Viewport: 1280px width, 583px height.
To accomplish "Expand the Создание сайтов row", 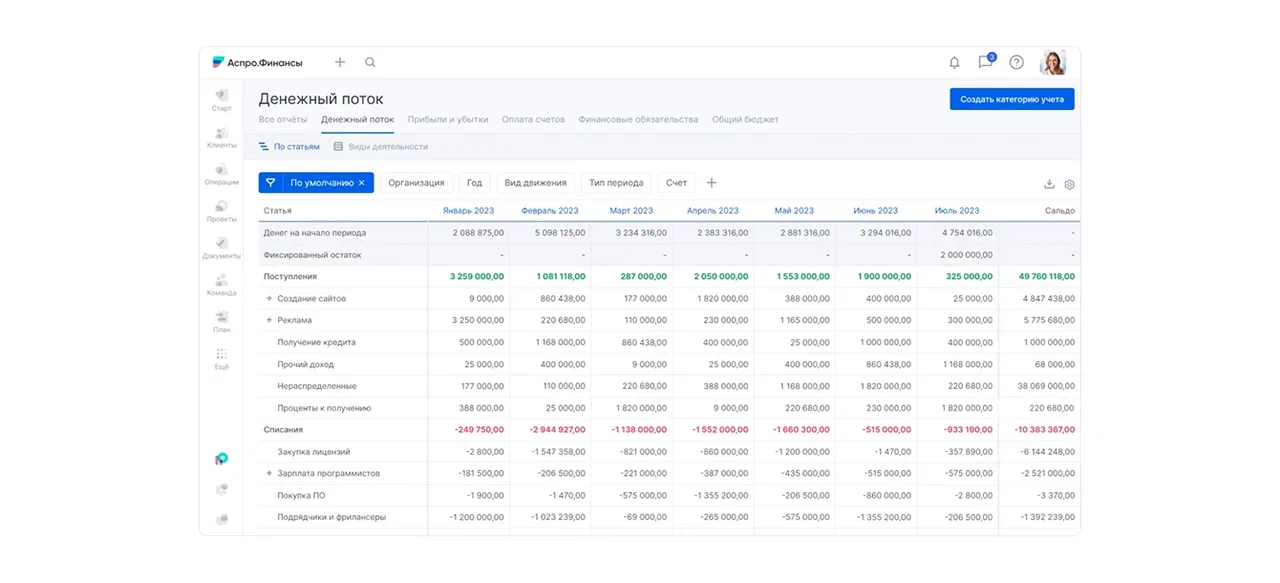I will point(269,299).
